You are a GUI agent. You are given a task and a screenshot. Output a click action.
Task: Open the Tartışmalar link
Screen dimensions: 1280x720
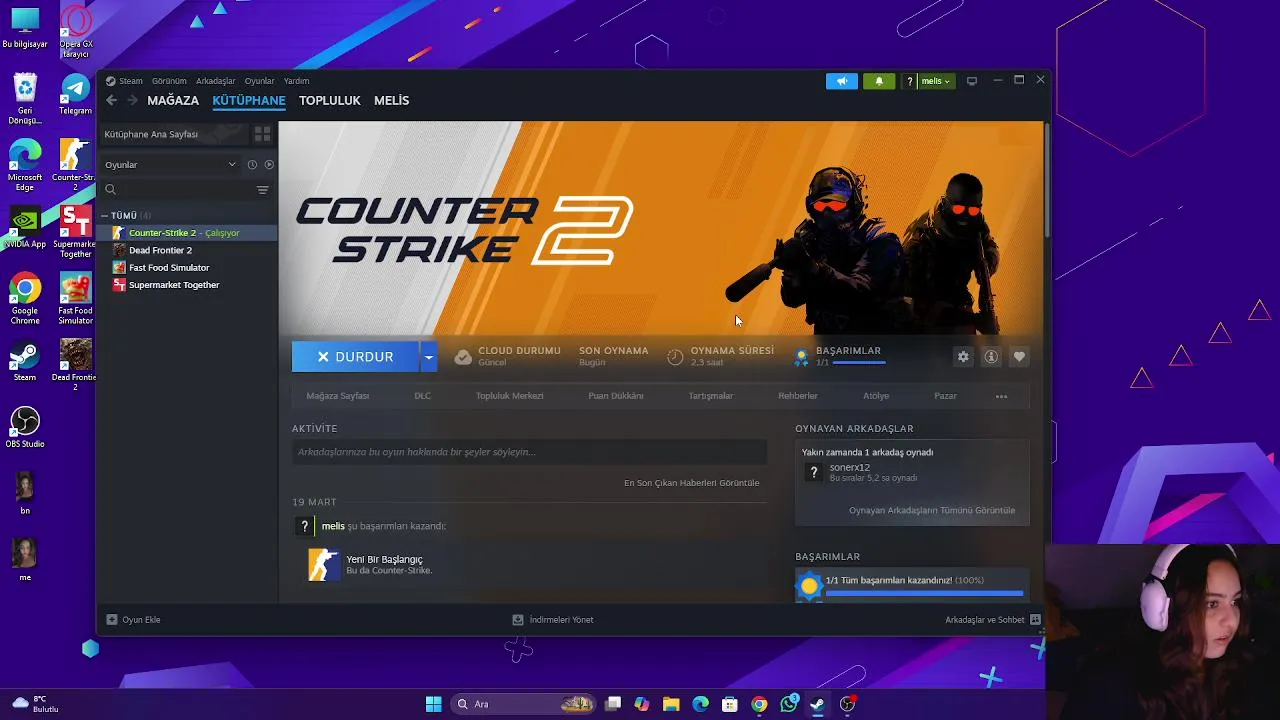[x=710, y=396]
